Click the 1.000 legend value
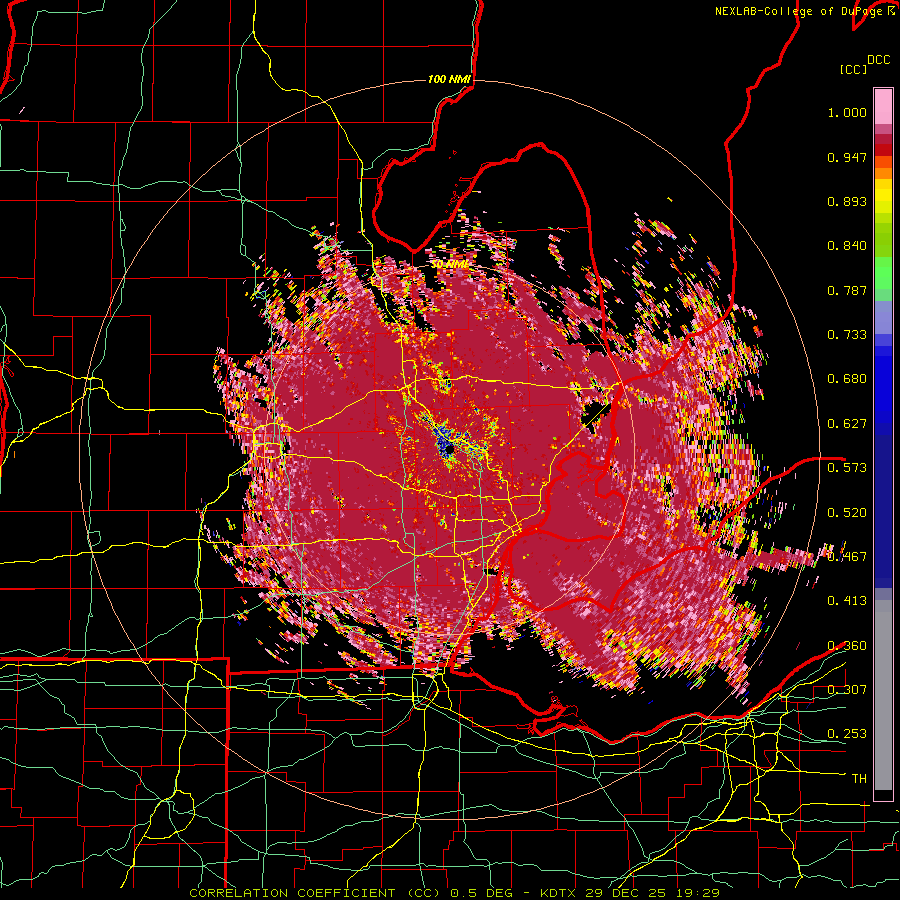 pyautogui.click(x=847, y=112)
